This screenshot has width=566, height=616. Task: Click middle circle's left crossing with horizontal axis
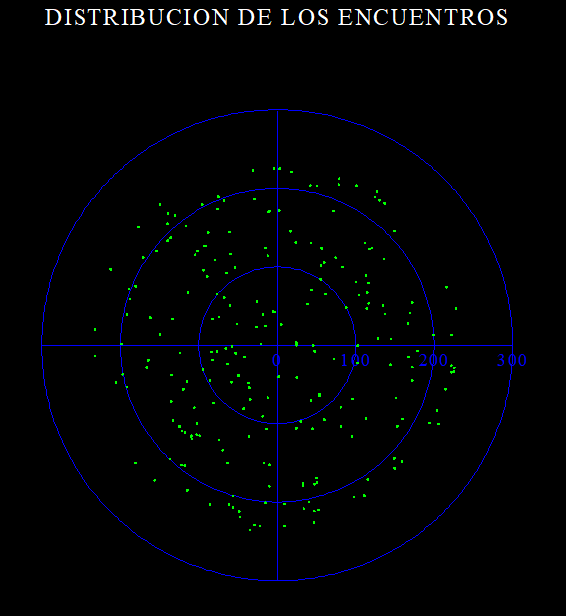pos(121,345)
